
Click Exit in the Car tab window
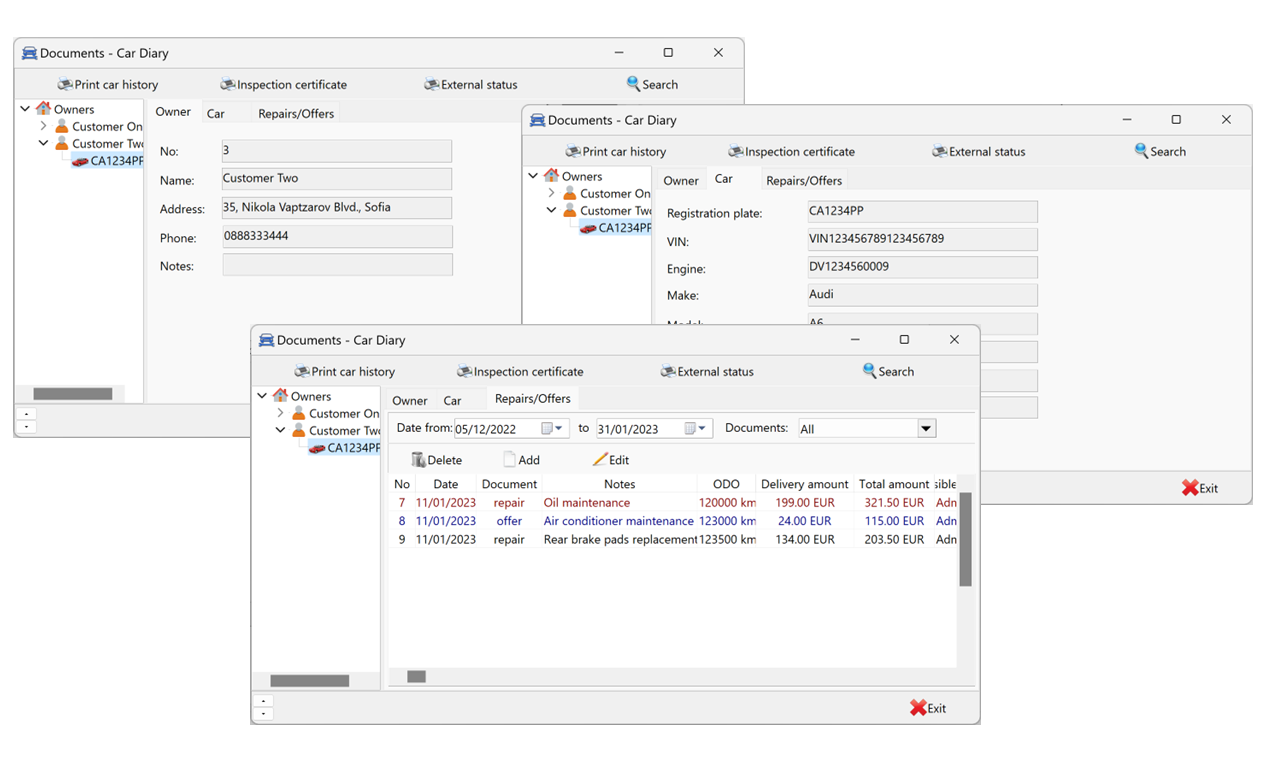(x=1200, y=488)
